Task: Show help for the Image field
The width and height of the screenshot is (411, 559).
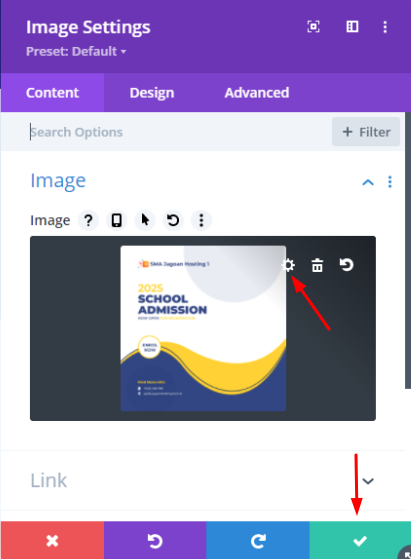Action: (88, 220)
